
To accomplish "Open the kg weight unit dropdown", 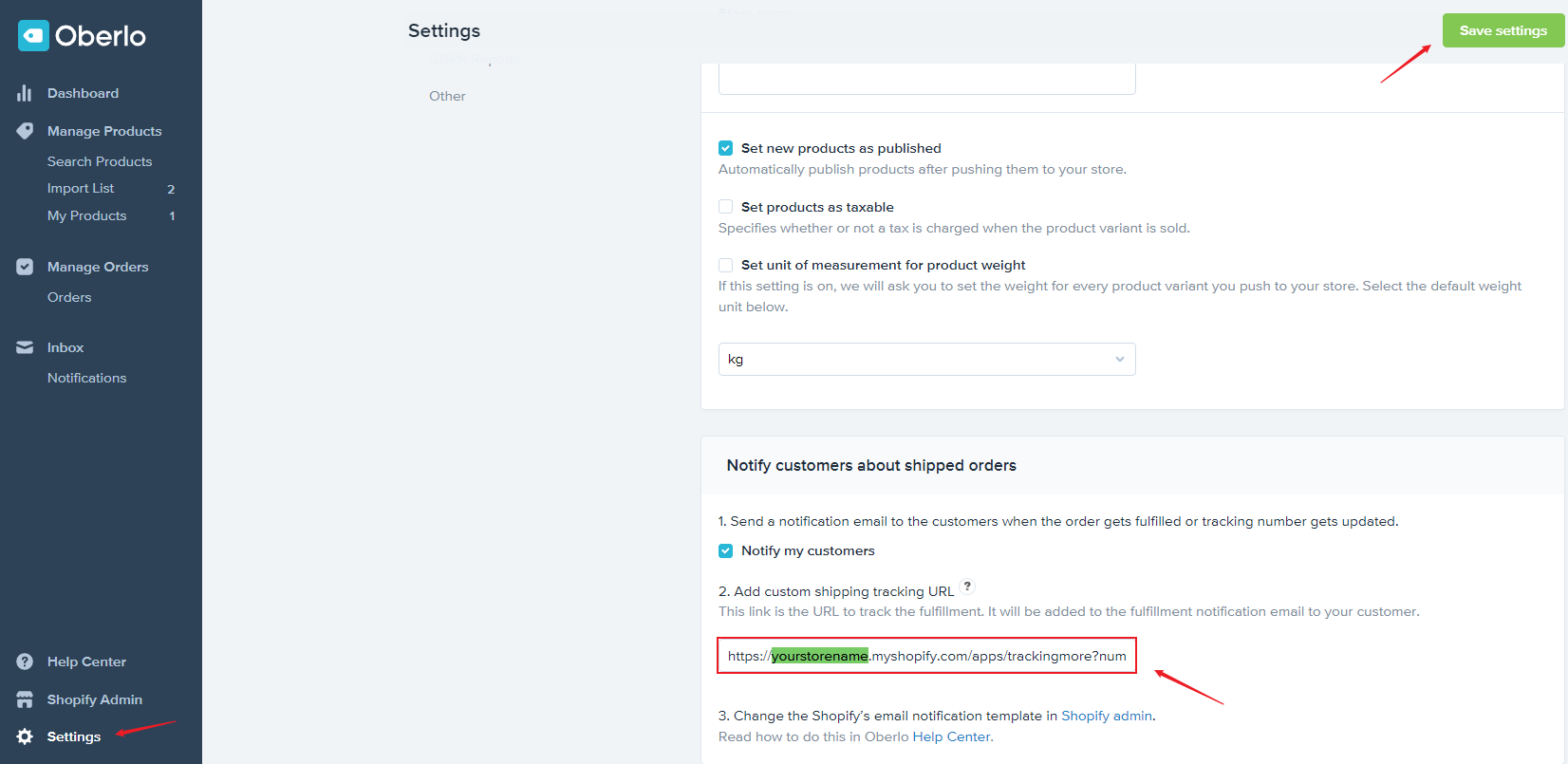I will [926, 359].
